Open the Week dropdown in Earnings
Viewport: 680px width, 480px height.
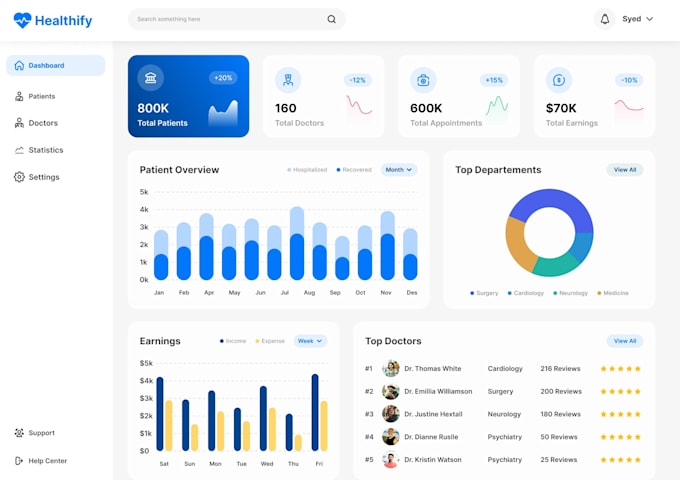[310, 341]
